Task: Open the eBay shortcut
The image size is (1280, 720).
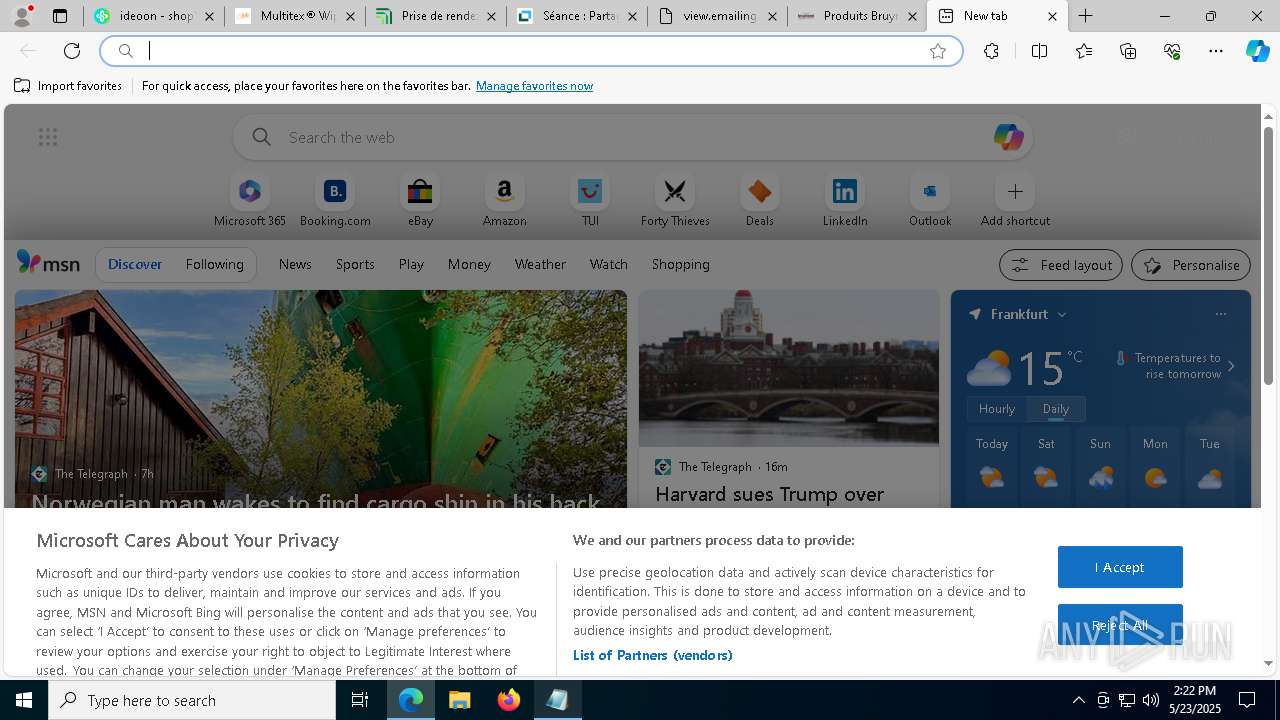Action: (x=420, y=201)
